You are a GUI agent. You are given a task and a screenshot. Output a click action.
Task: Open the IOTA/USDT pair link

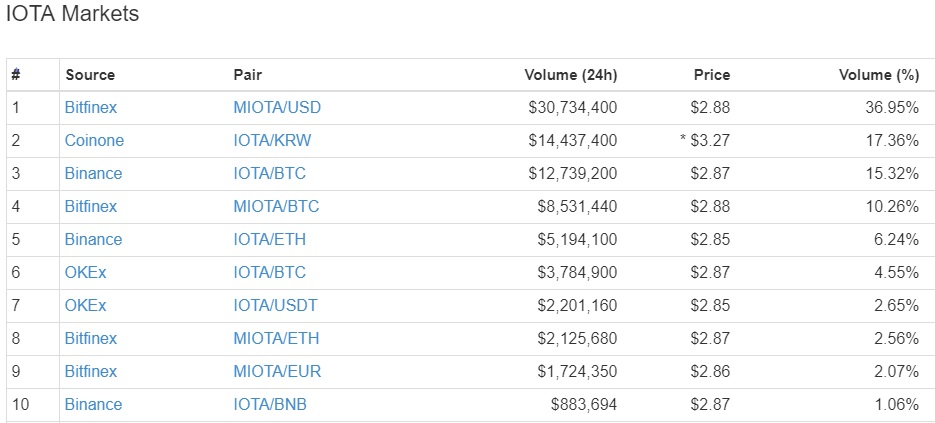click(275, 305)
